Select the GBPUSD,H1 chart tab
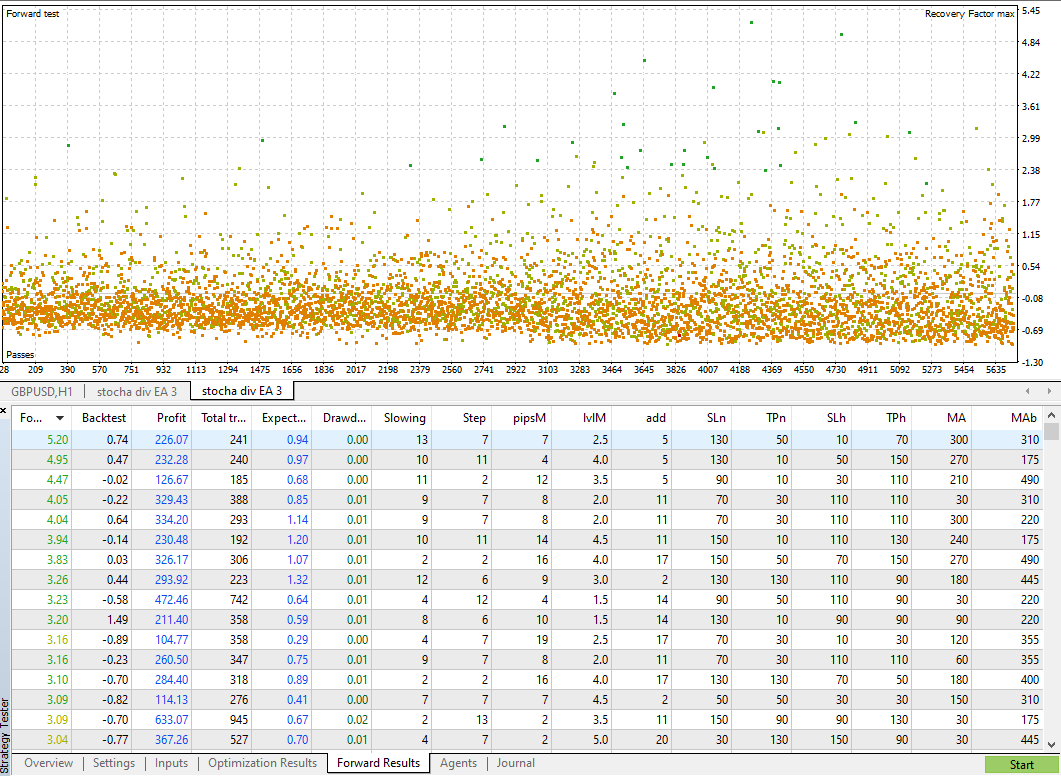Viewport: 1061px width, 776px height. [42, 391]
